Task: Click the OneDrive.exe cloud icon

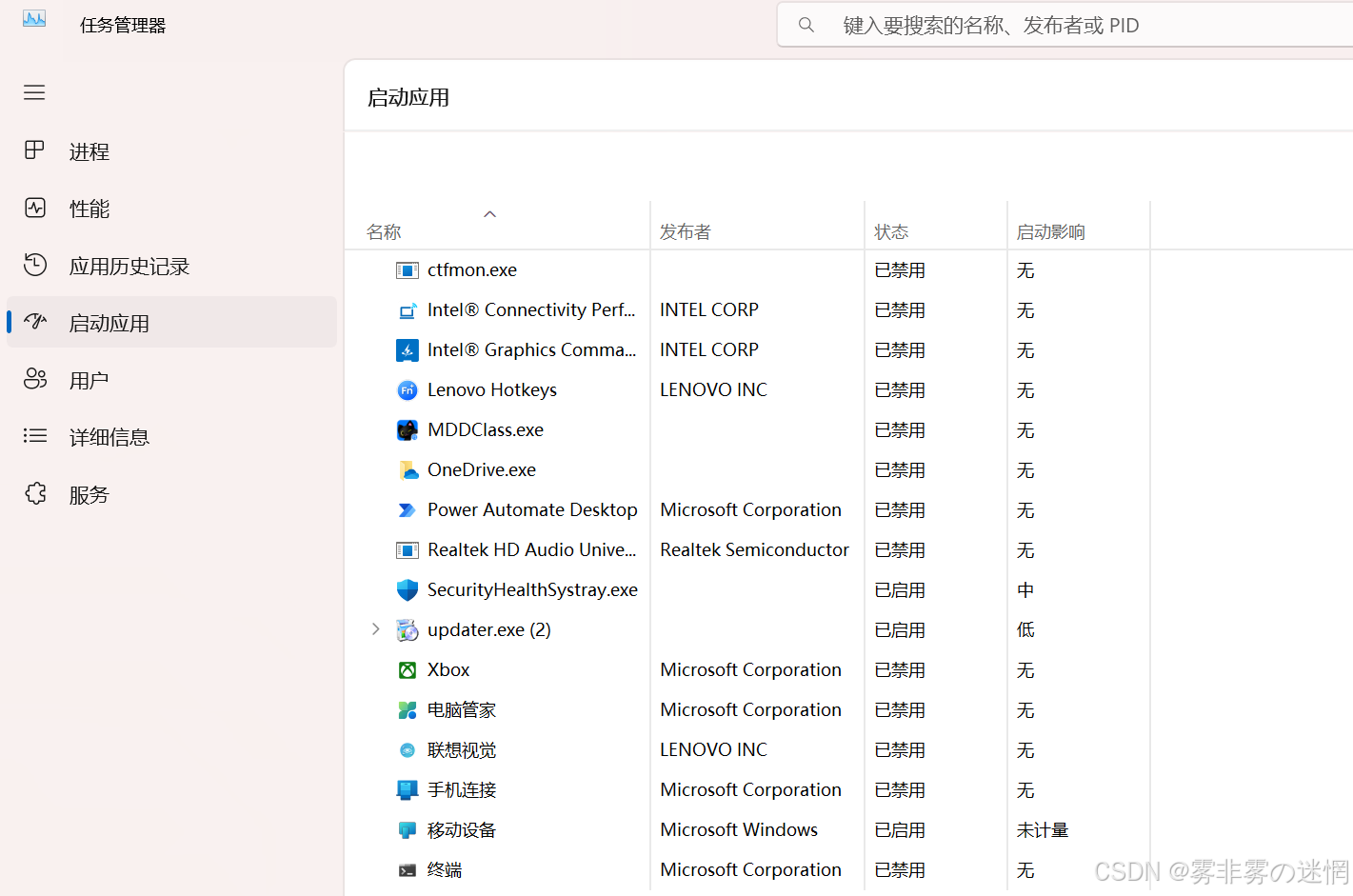Action: tap(408, 470)
